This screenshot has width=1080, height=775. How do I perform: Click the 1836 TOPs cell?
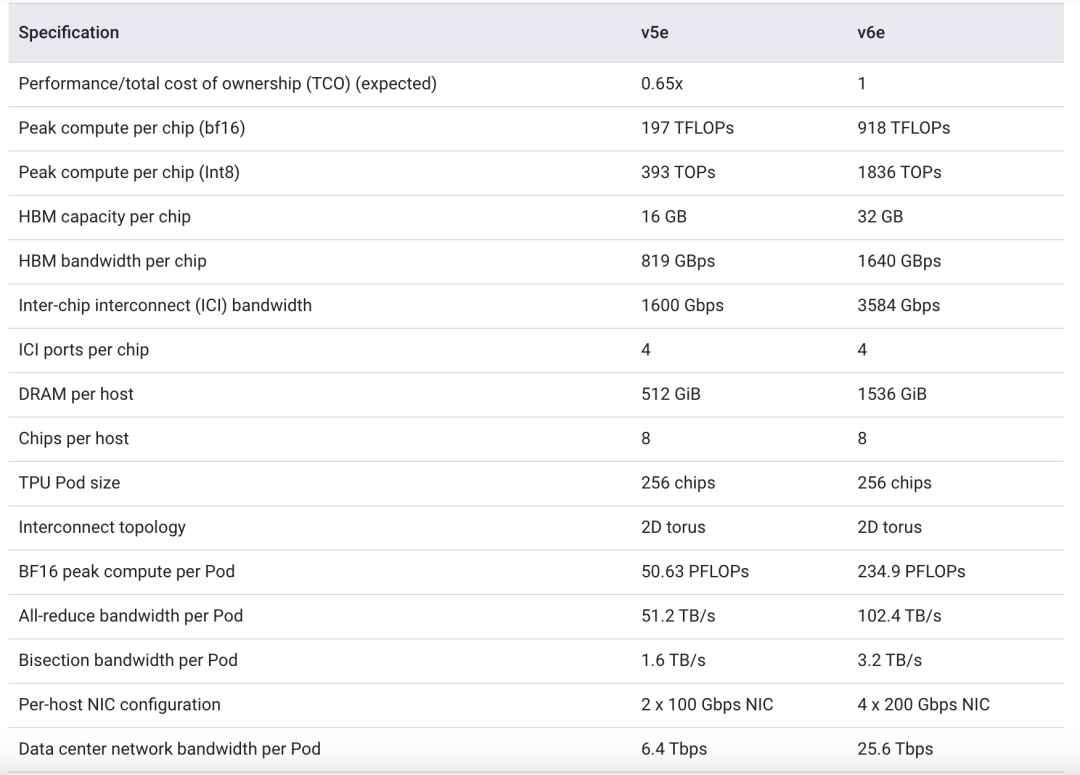tap(899, 172)
